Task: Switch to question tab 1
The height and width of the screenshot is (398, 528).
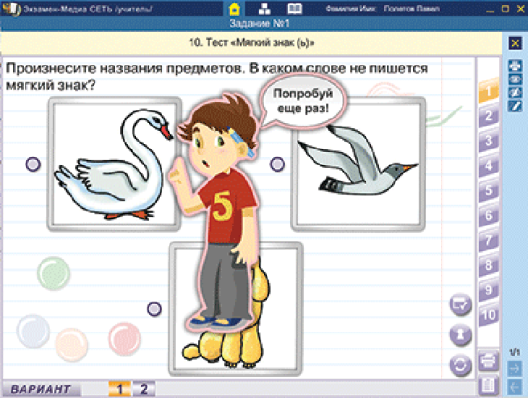Action: [x=489, y=90]
